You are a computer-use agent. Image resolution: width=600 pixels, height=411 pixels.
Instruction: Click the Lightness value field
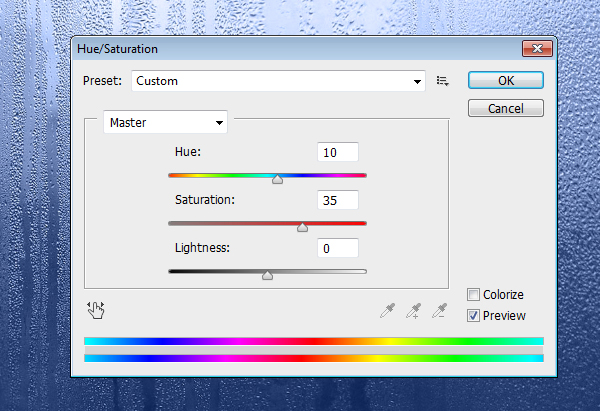pos(337,247)
